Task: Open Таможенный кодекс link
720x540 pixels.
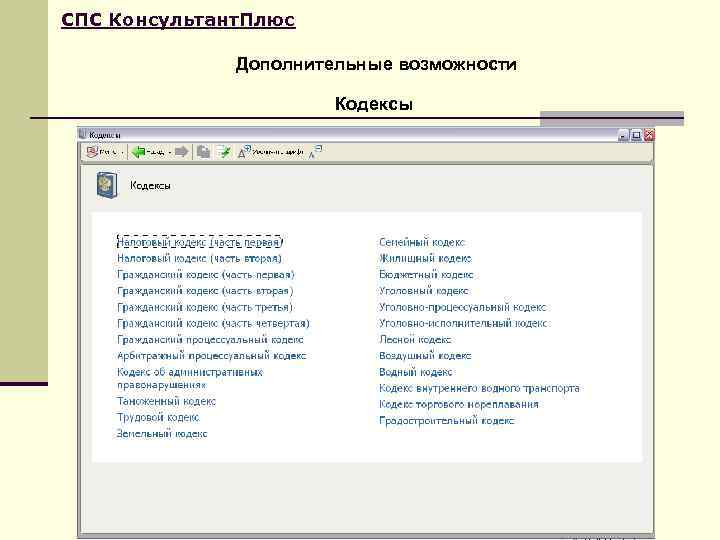Action: click(166, 401)
